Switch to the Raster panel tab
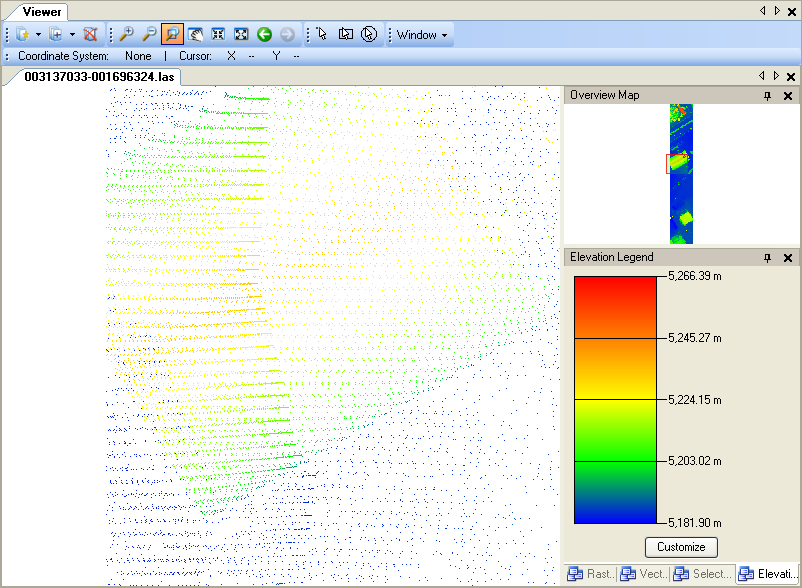The image size is (802, 588). click(590, 574)
